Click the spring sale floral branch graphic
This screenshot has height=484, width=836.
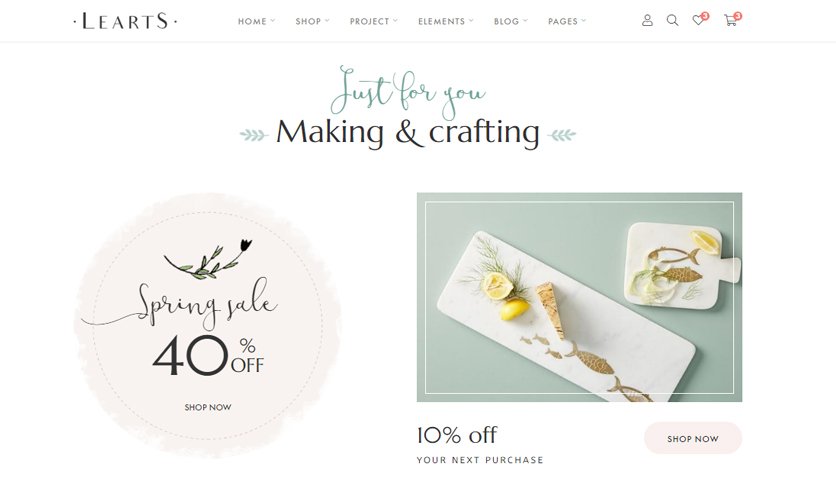[x=207, y=259]
